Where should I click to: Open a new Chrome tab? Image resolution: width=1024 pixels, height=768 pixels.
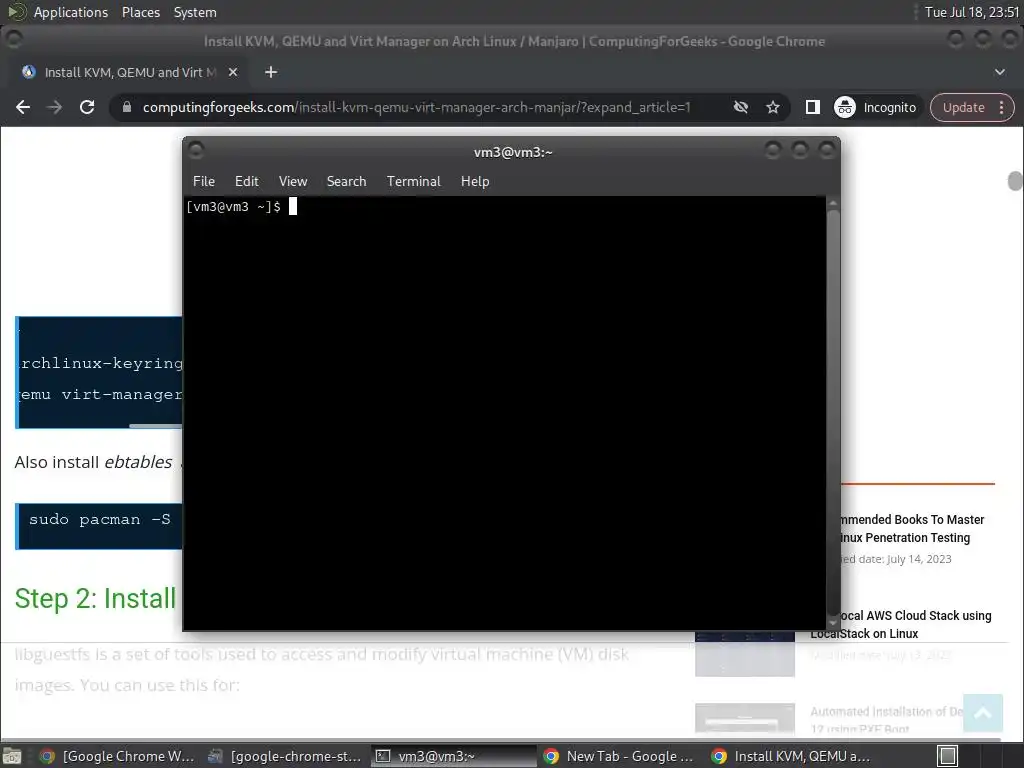click(271, 72)
